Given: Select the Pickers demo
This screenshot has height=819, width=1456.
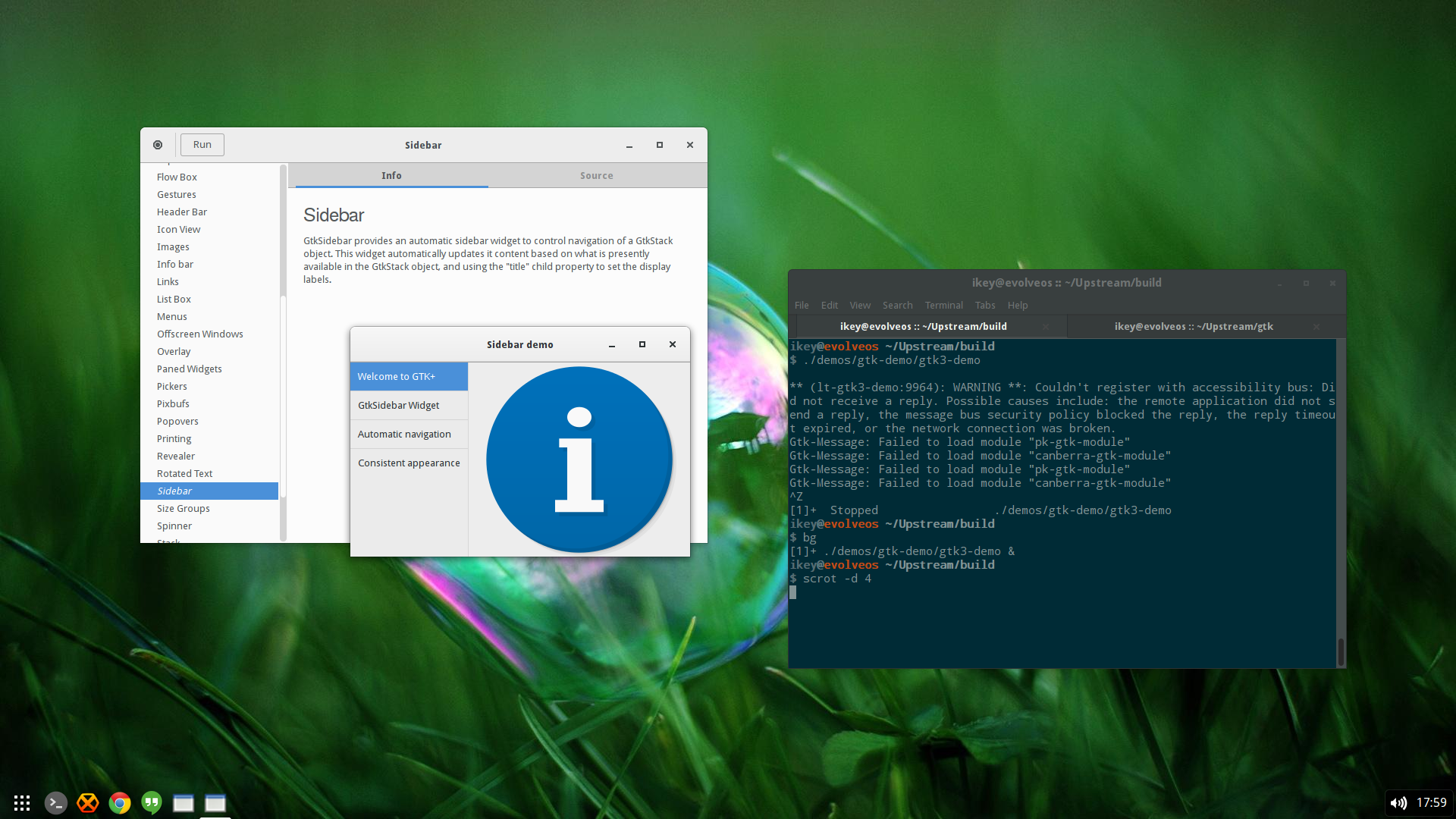Looking at the screenshot, I should pos(209,386).
